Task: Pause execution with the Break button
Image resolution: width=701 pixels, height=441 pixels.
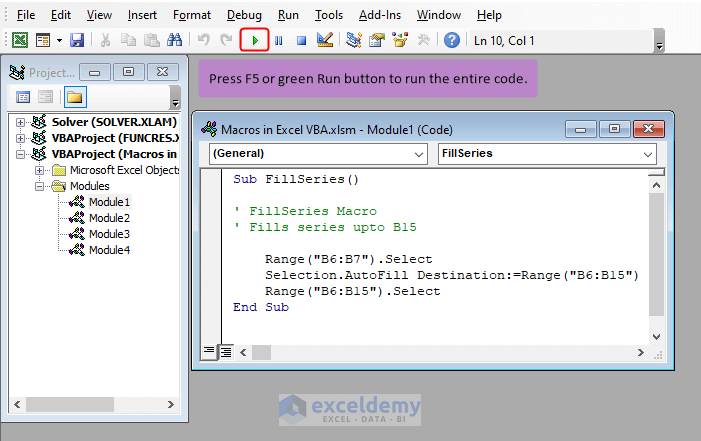Action: pyautogui.click(x=279, y=41)
